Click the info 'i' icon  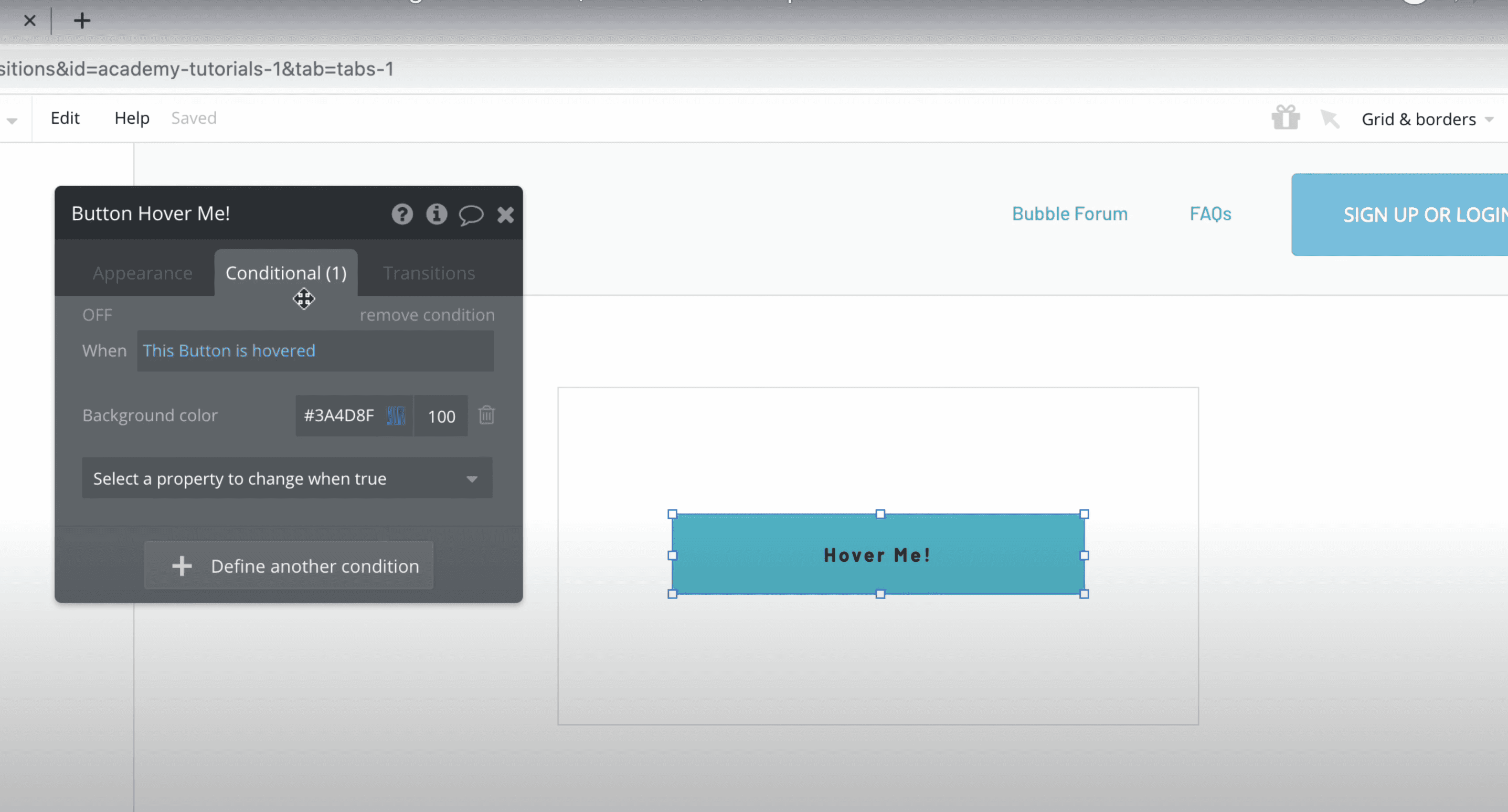point(436,214)
